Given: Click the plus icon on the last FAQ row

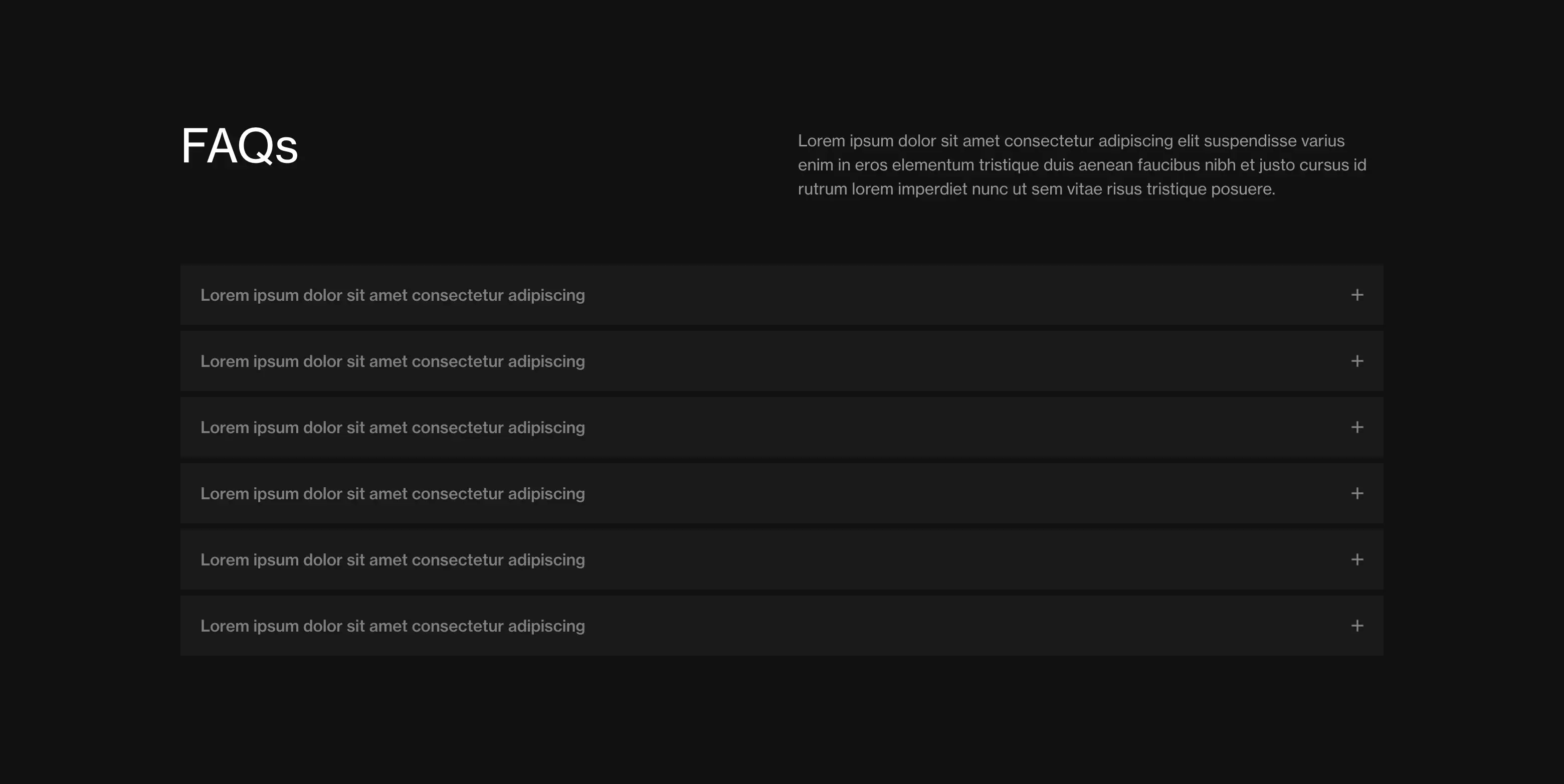Looking at the screenshot, I should (x=1357, y=626).
